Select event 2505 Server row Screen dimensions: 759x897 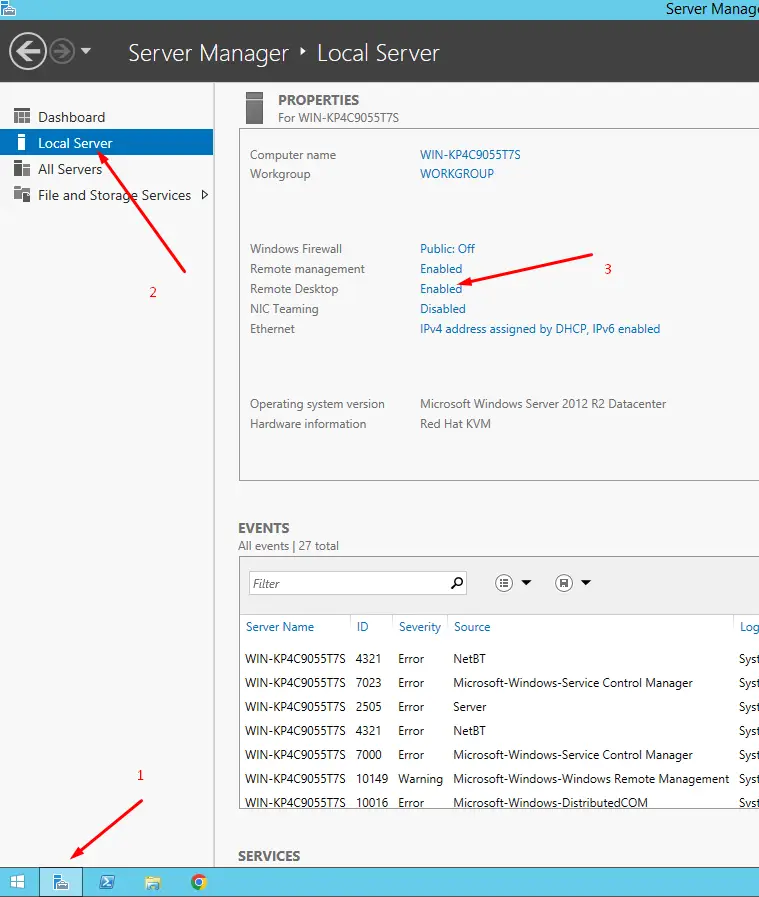[x=499, y=707]
